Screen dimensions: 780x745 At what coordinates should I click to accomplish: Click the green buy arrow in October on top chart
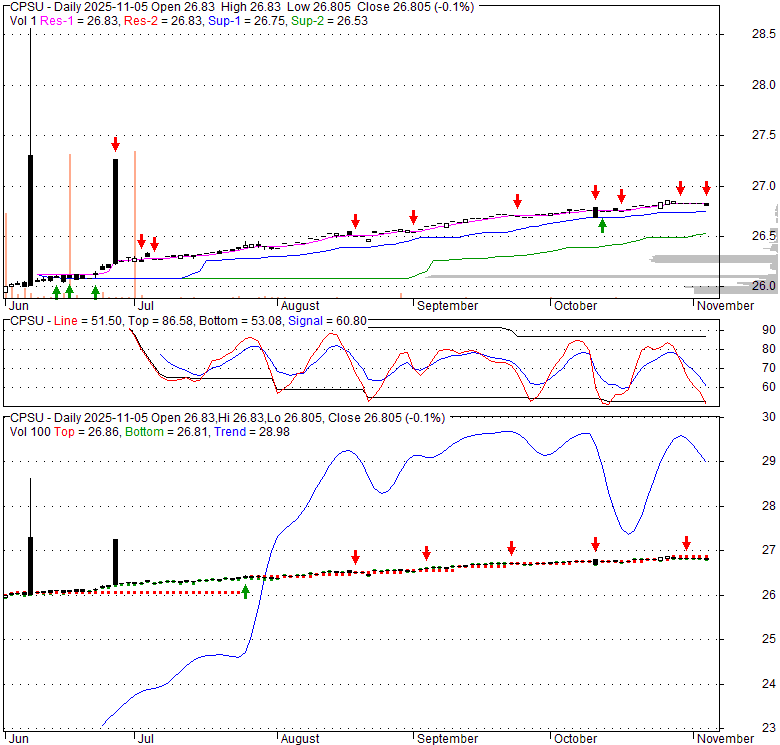(x=602, y=226)
